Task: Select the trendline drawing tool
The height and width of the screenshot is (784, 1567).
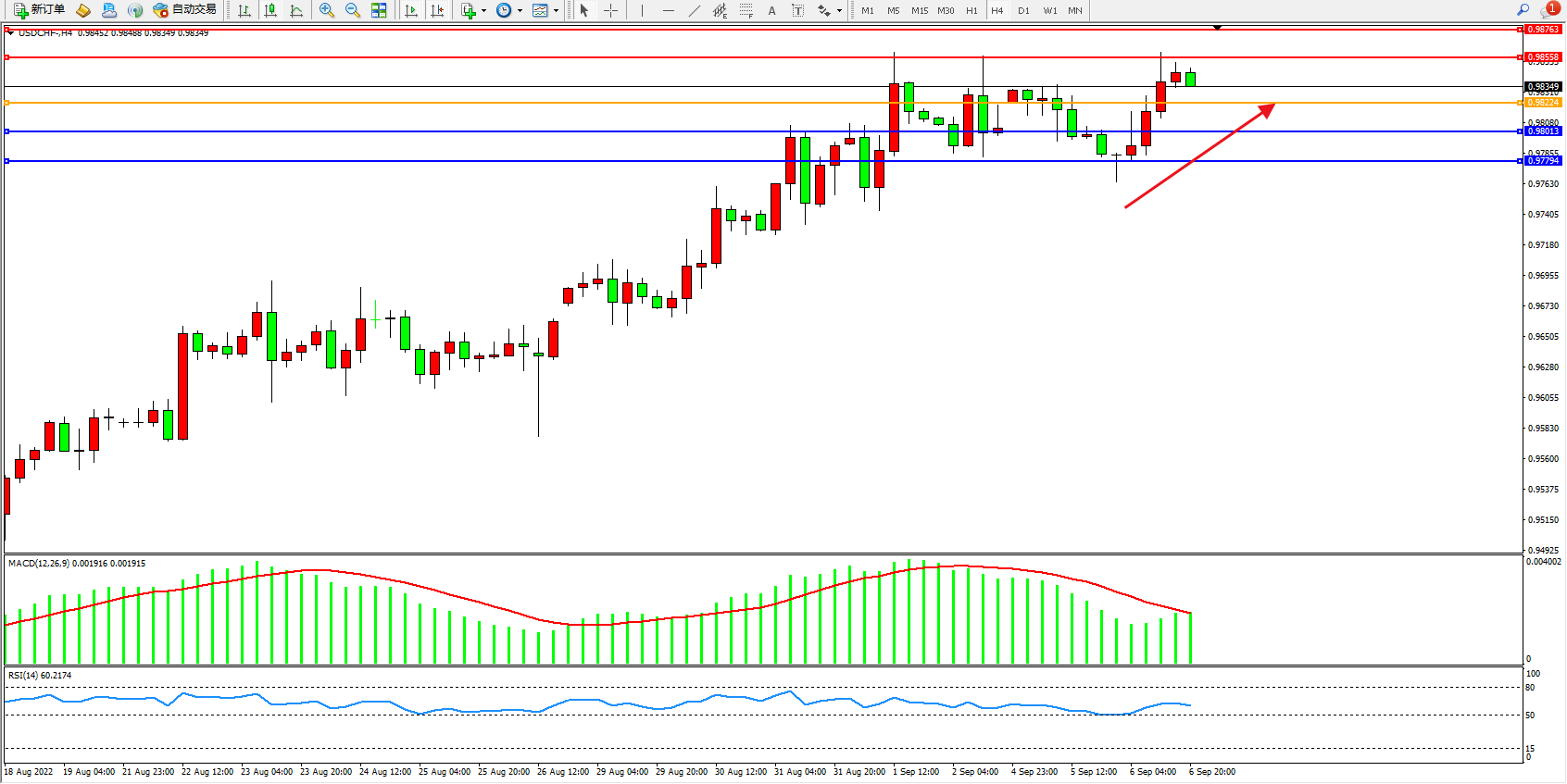Action: [x=694, y=10]
